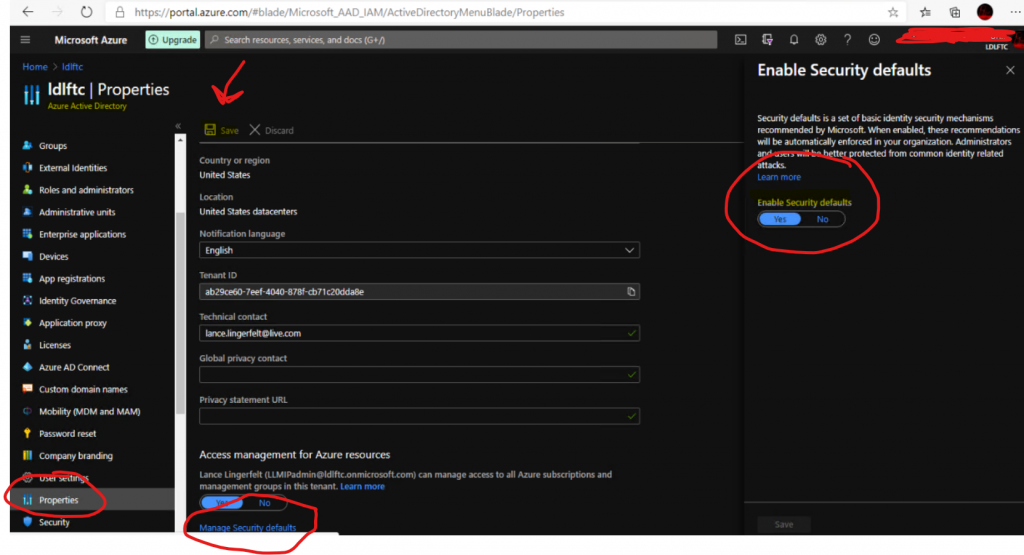Viewport: 1024px width, 555px height.
Task: Expand the Notification language dropdown
Action: (x=419, y=250)
